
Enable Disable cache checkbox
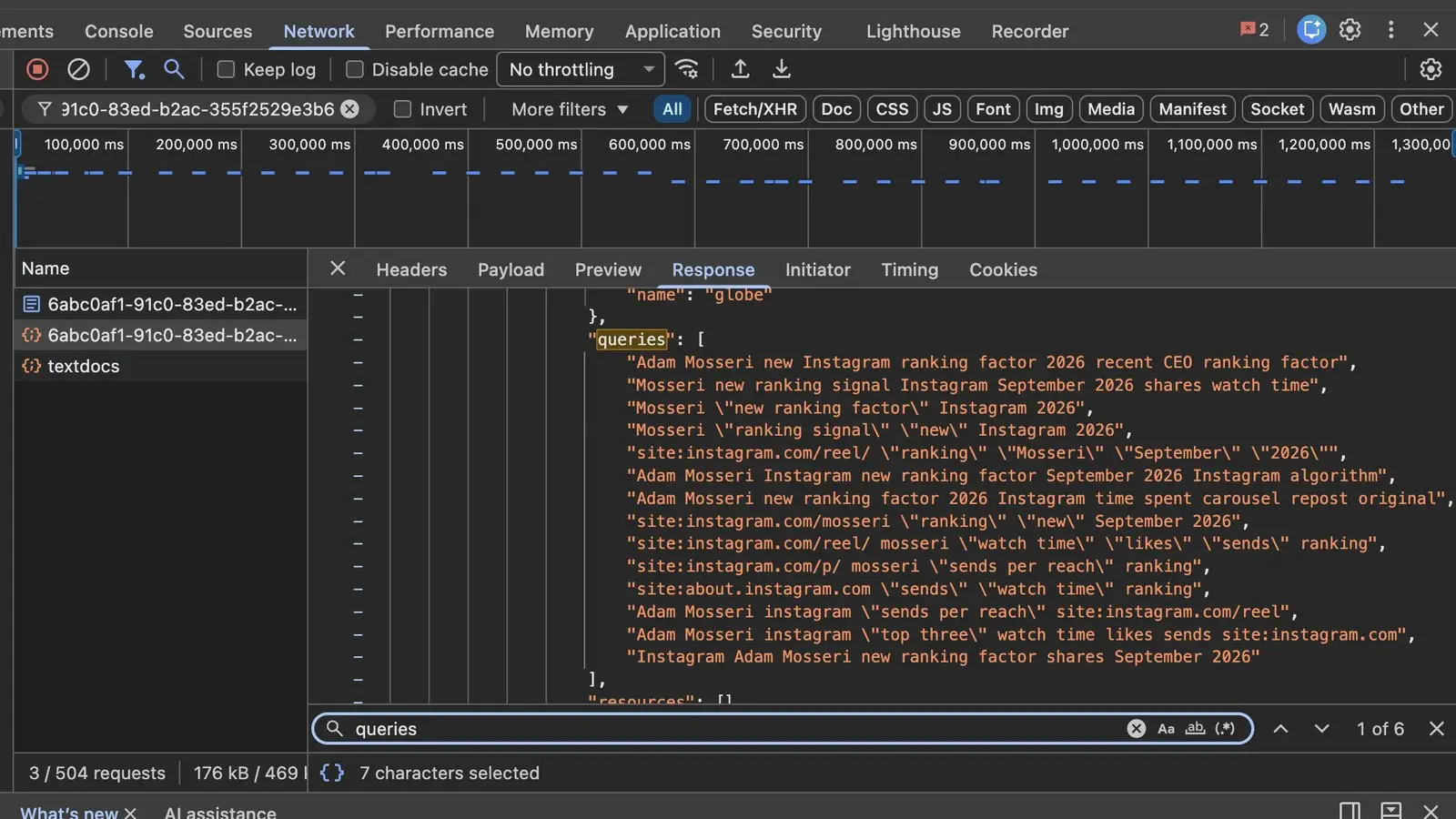[x=355, y=69]
